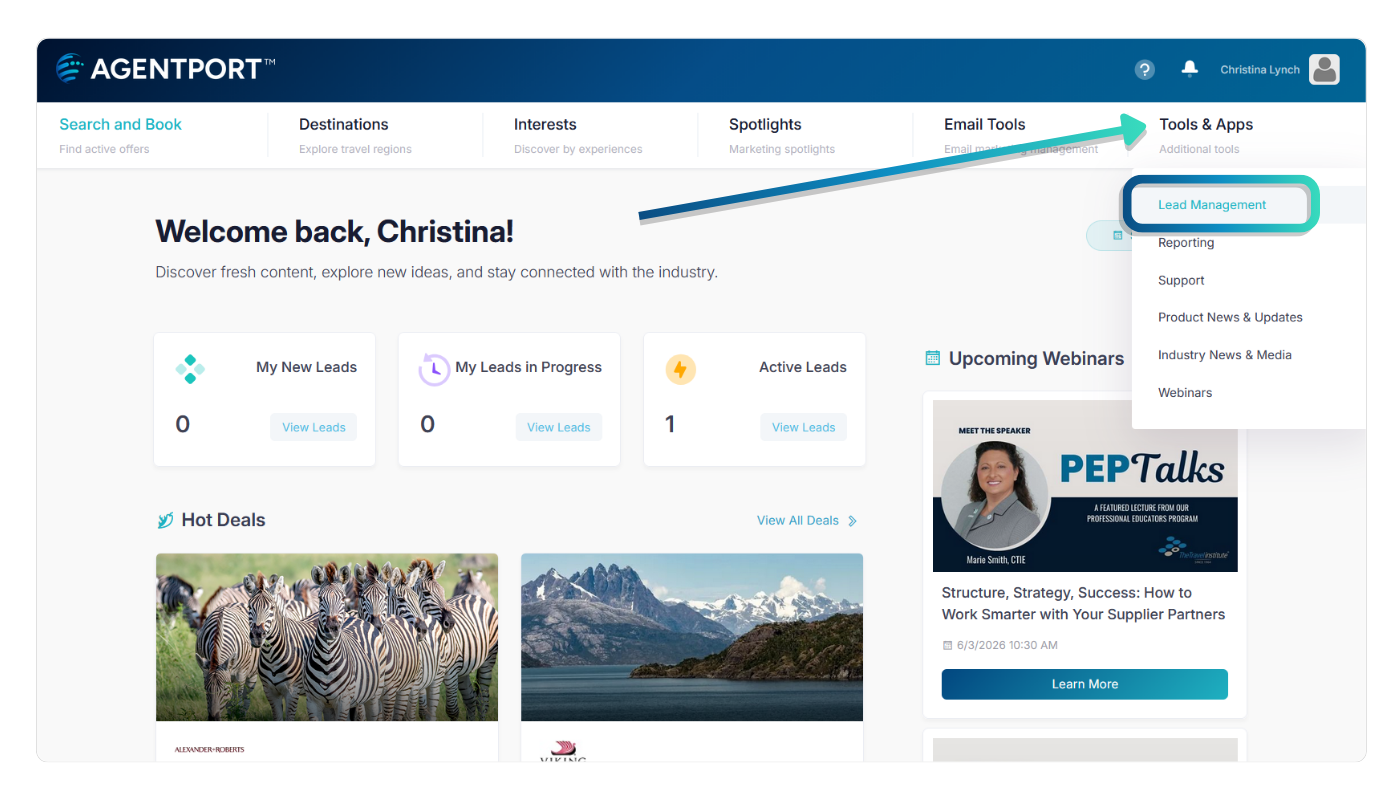The width and height of the screenshot is (1400, 800).
Task: View leads under My Leads in Progress
Action: [x=558, y=427]
